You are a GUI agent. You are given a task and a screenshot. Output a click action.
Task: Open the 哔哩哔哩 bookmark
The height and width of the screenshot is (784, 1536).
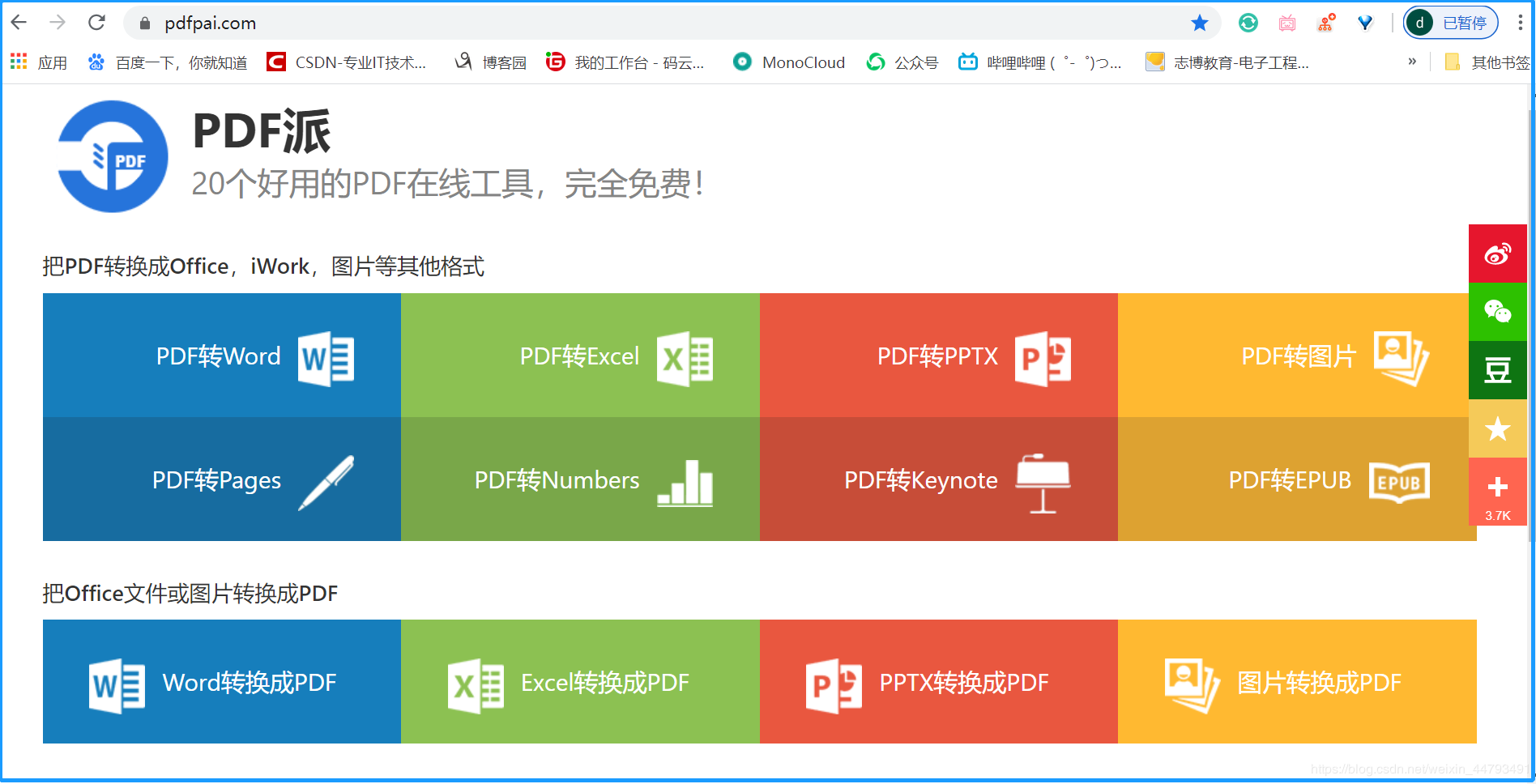coord(1040,62)
